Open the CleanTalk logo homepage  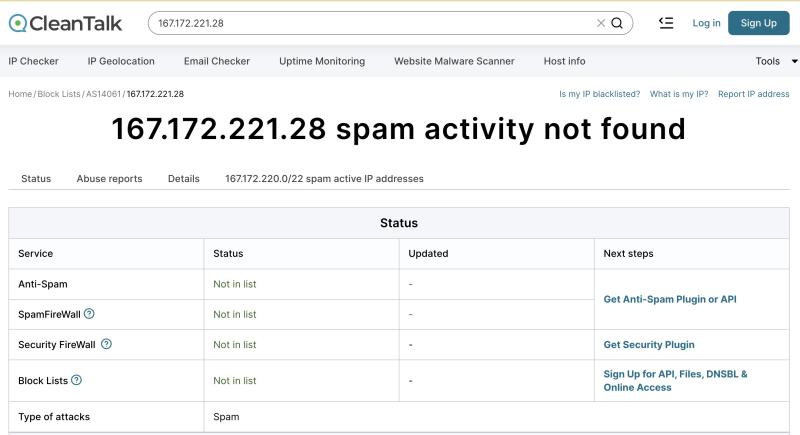[65, 23]
